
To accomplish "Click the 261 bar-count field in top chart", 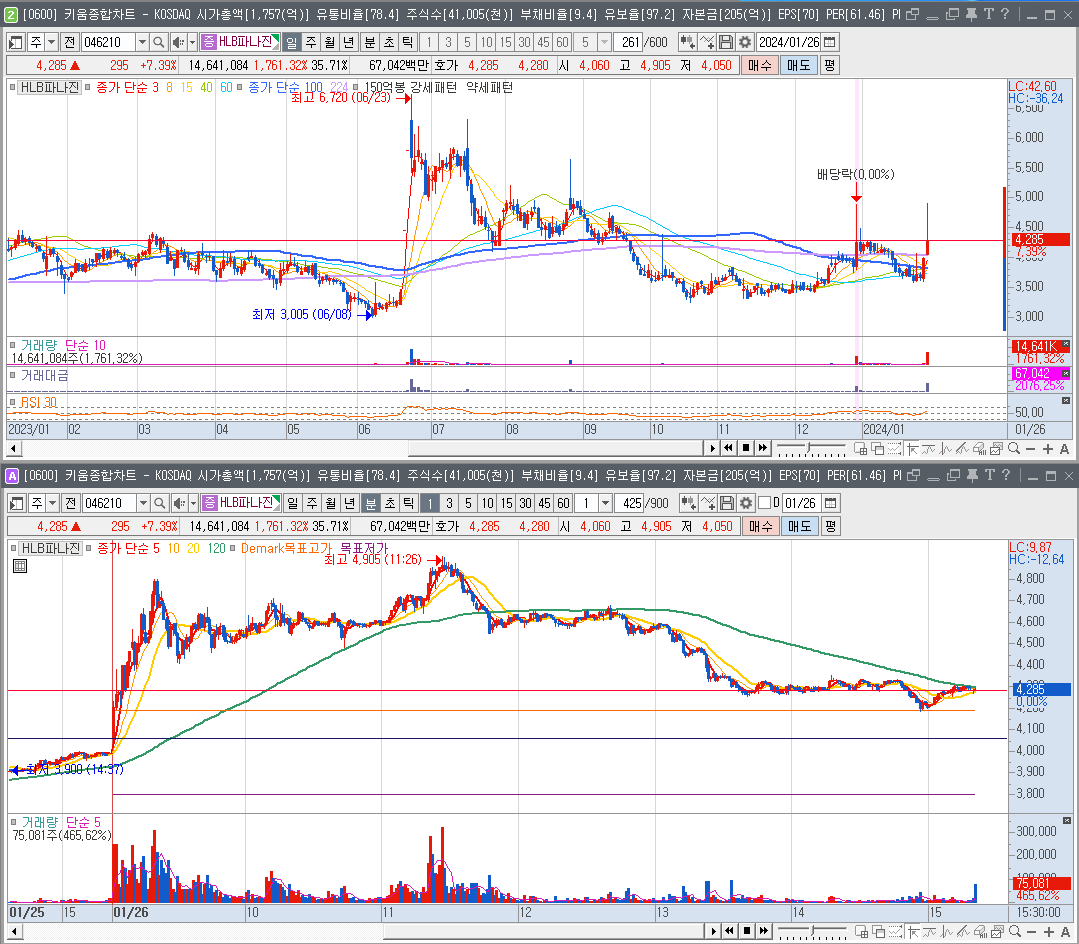I will pyautogui.click(x=629, y=43).
